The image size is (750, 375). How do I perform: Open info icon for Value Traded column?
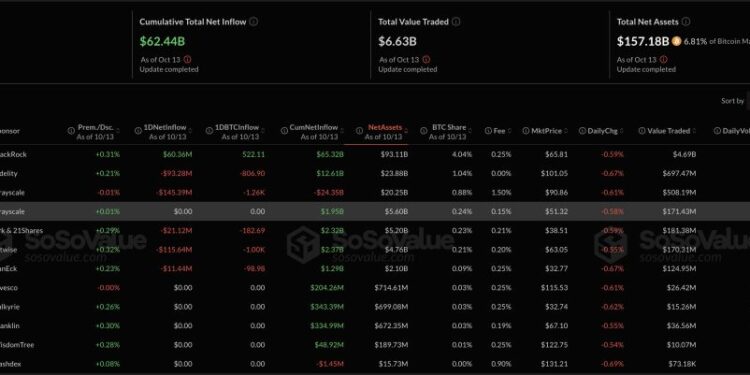(642, 131)
